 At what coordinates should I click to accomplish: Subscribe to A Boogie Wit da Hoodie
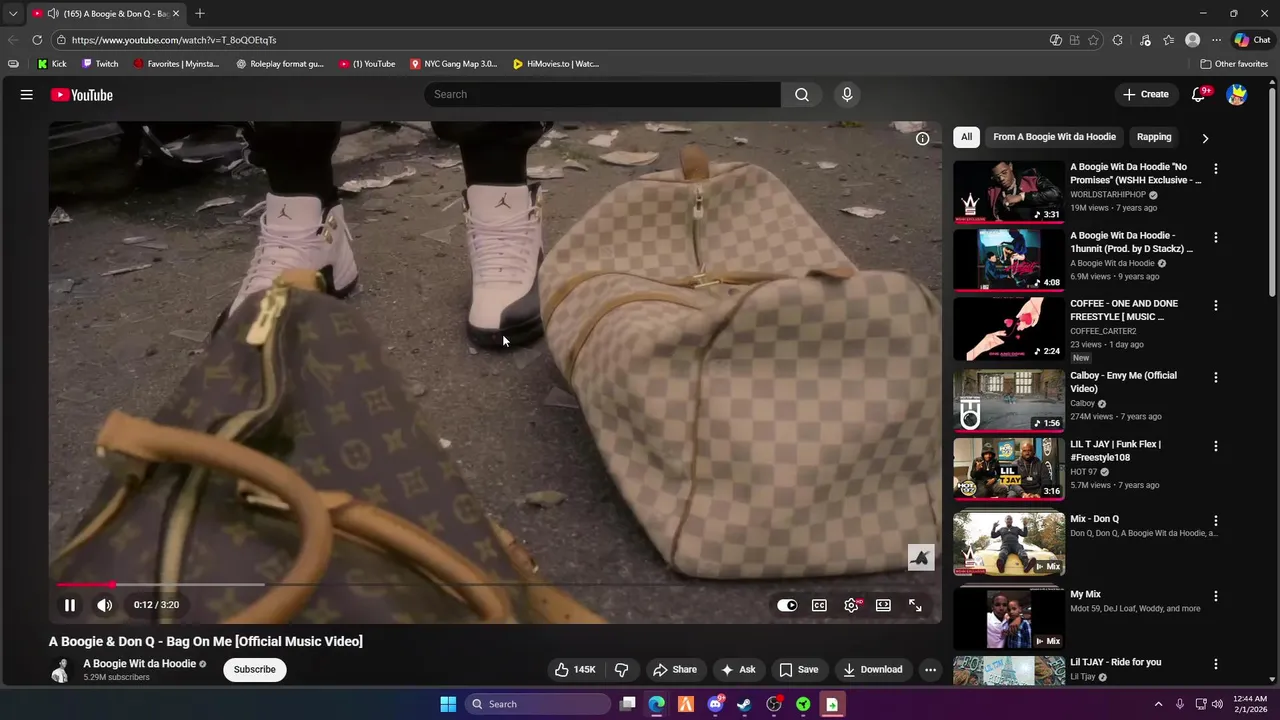[x=255, y=670]
